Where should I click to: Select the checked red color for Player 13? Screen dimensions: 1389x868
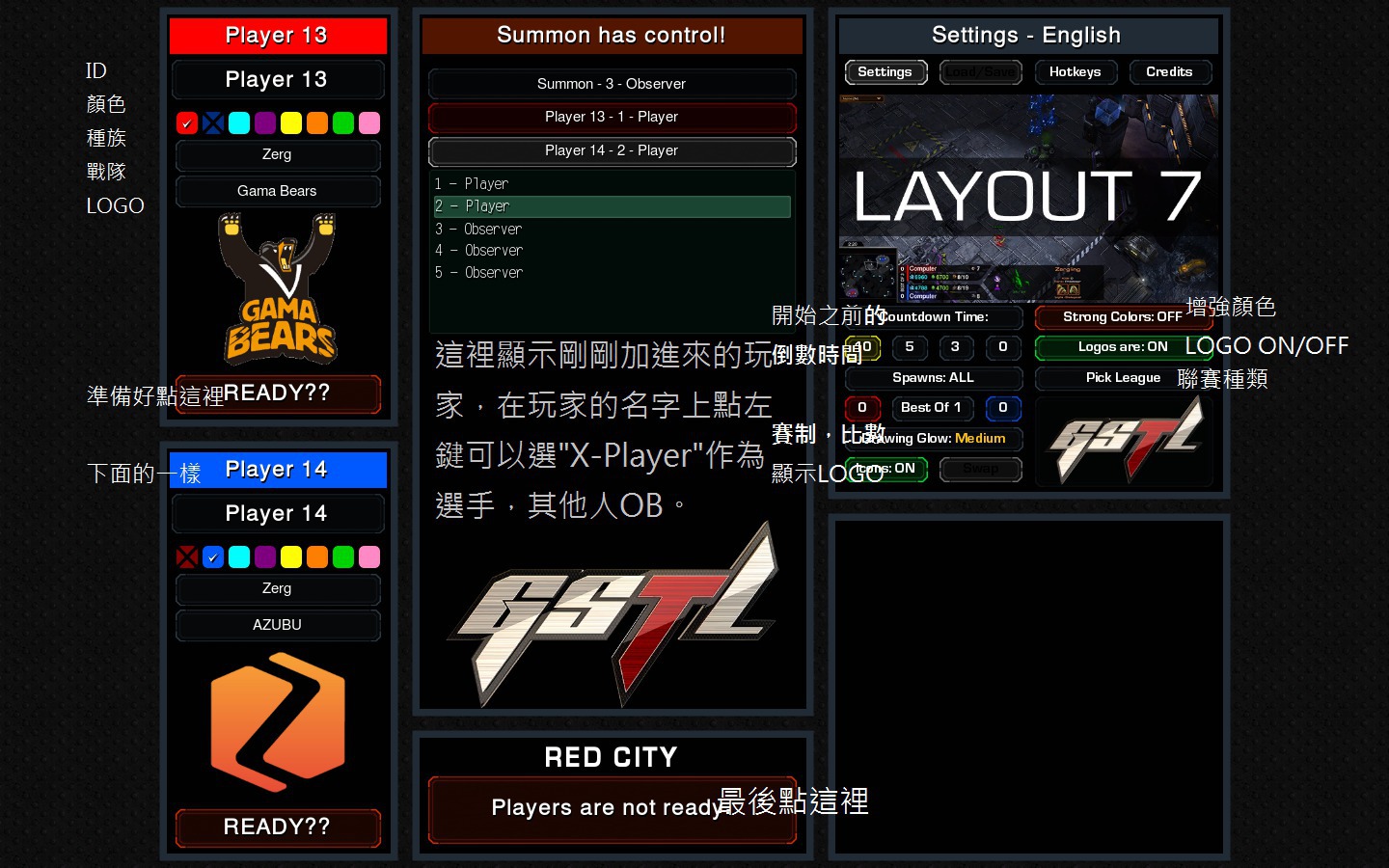pyautogui.click(x=187, y=123)
